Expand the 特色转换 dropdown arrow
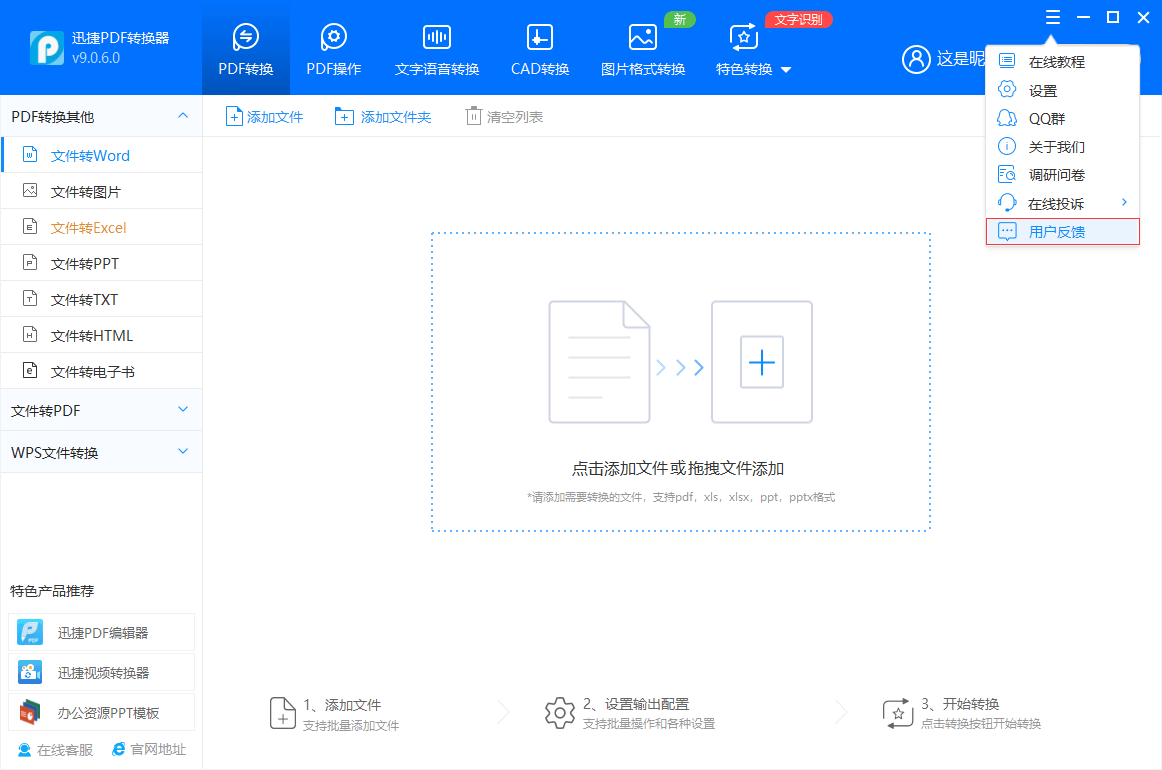Viewport: 1162px width, 770px height. pyautogui.click(x=786, y=70)
